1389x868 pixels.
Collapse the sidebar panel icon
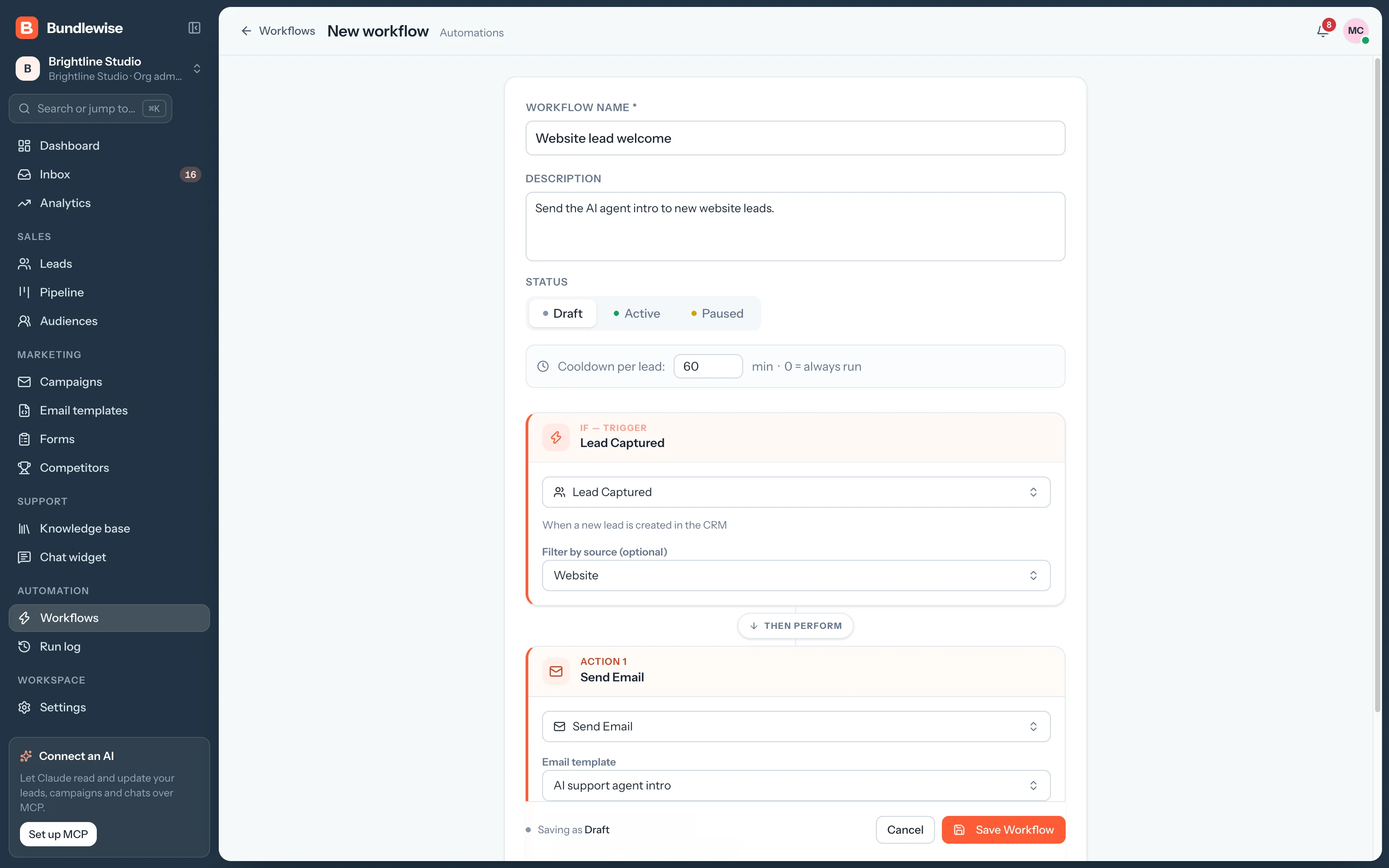(194, 28)
